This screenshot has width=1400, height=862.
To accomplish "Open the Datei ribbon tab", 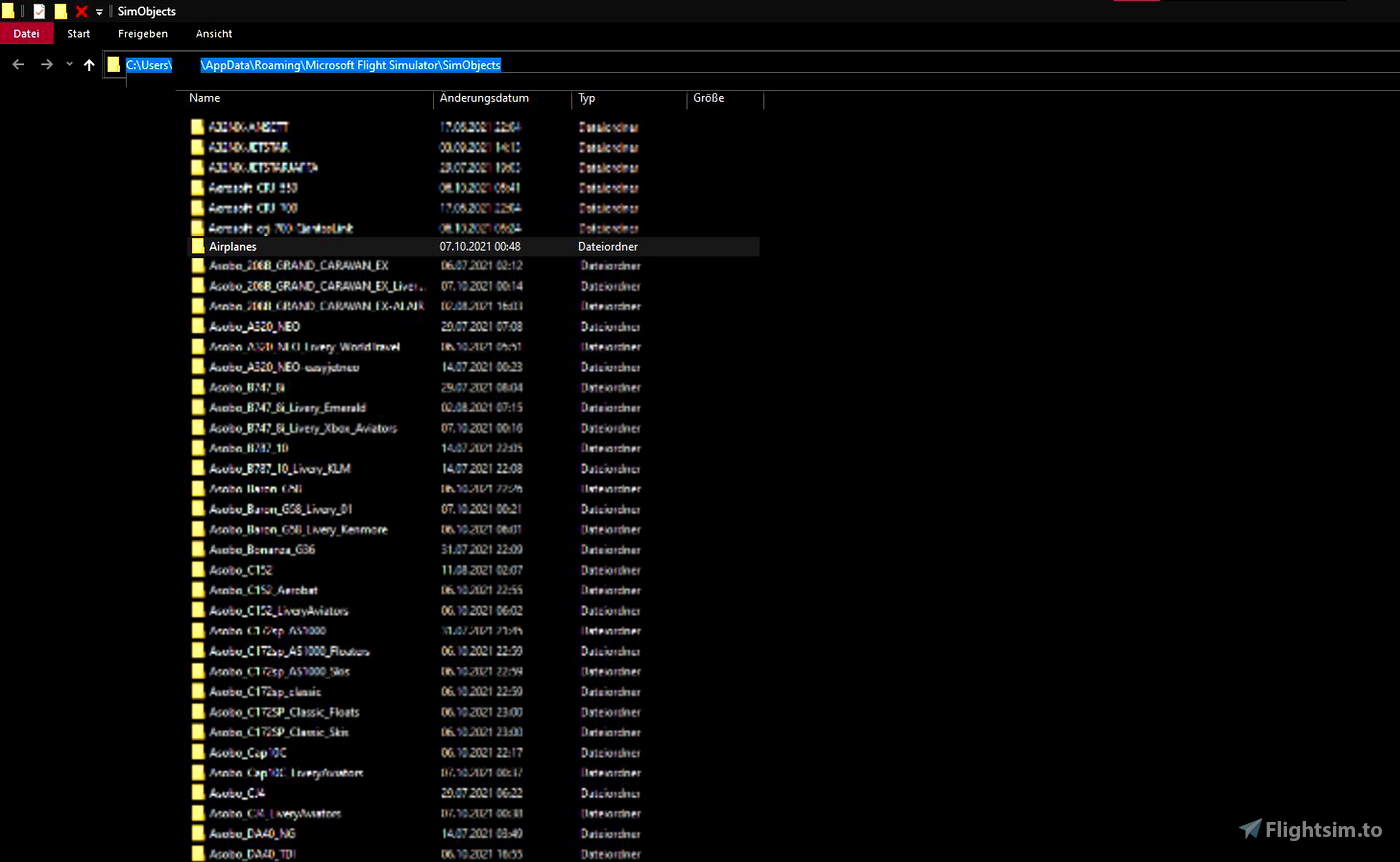I will pos(27,34).
